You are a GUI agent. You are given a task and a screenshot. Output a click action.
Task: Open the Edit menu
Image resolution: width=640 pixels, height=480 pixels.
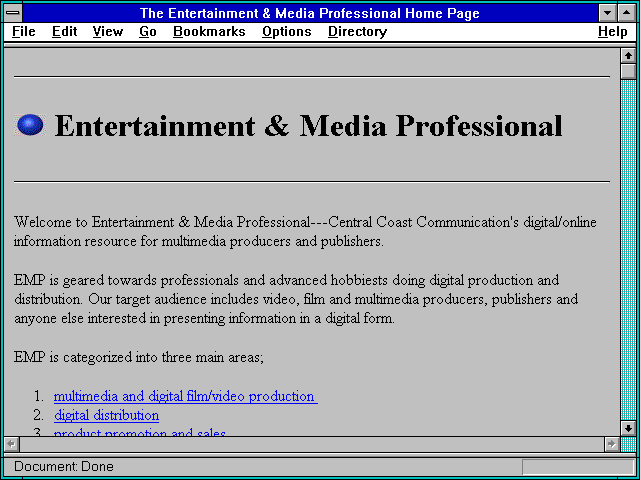pyautogui.click(x=64, y=31)
